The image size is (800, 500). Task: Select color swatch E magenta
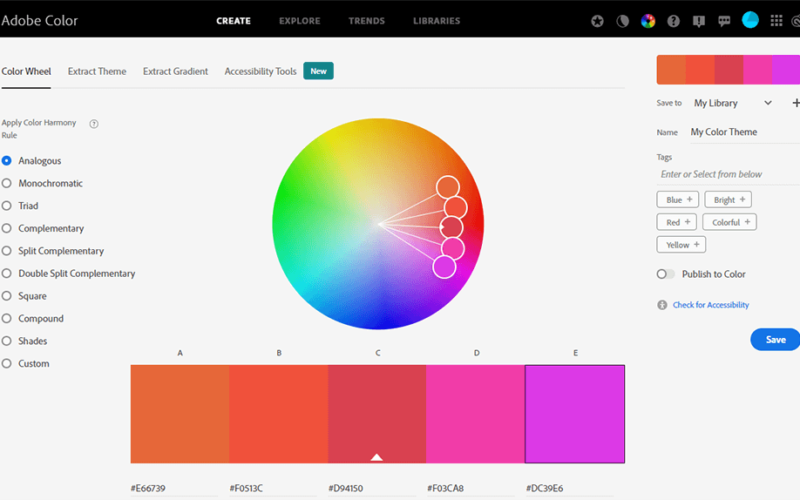575,414
